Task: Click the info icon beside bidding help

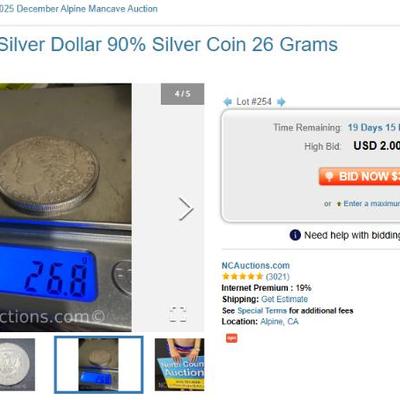Action: pos(295,235)
